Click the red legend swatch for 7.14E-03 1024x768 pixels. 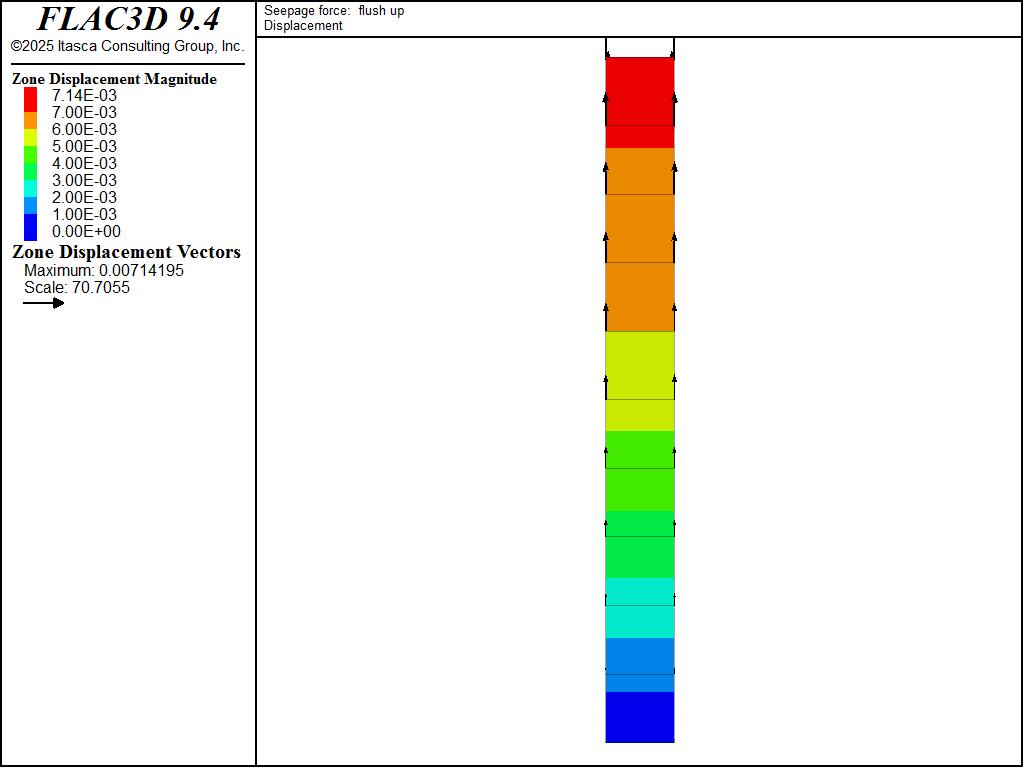pyautogui.click(x=31, y=96)
